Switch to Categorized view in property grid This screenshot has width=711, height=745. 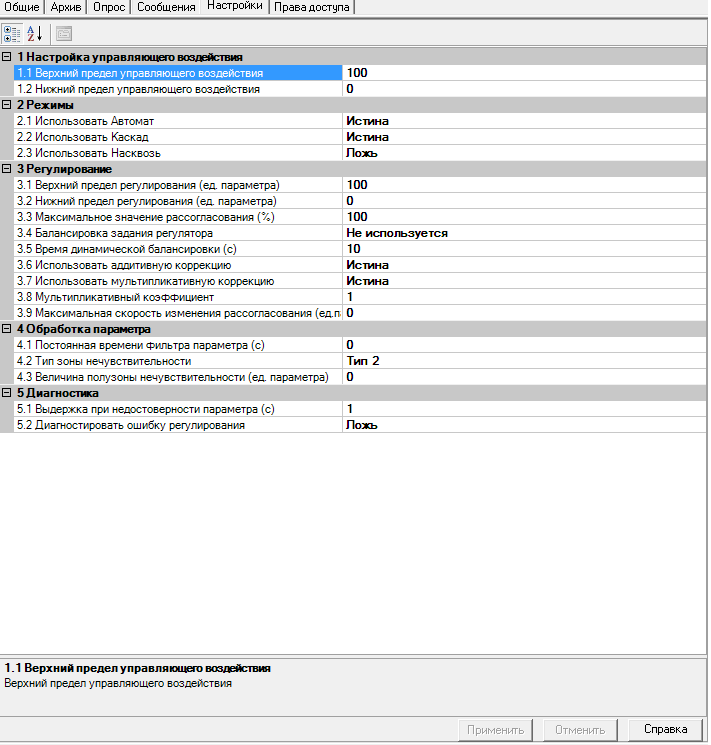[x=12, y=34]
